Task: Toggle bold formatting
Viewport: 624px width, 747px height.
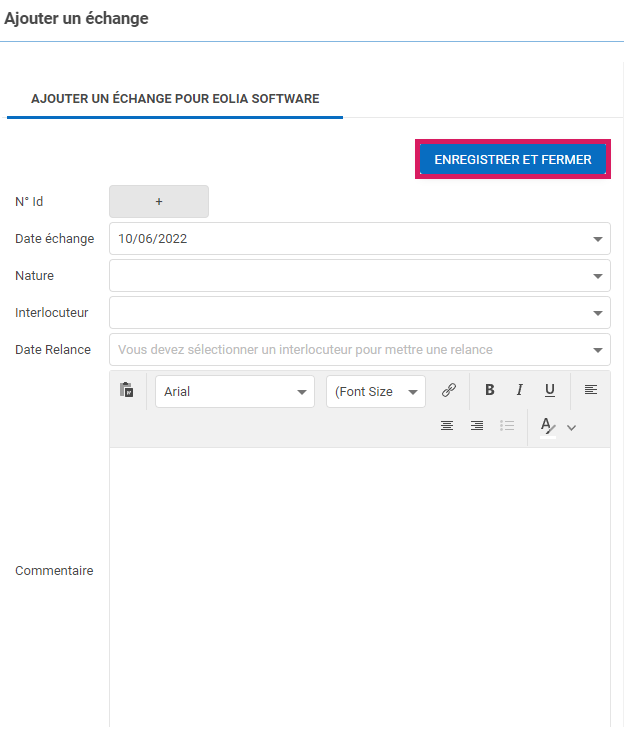Action: tap(490, 391)
